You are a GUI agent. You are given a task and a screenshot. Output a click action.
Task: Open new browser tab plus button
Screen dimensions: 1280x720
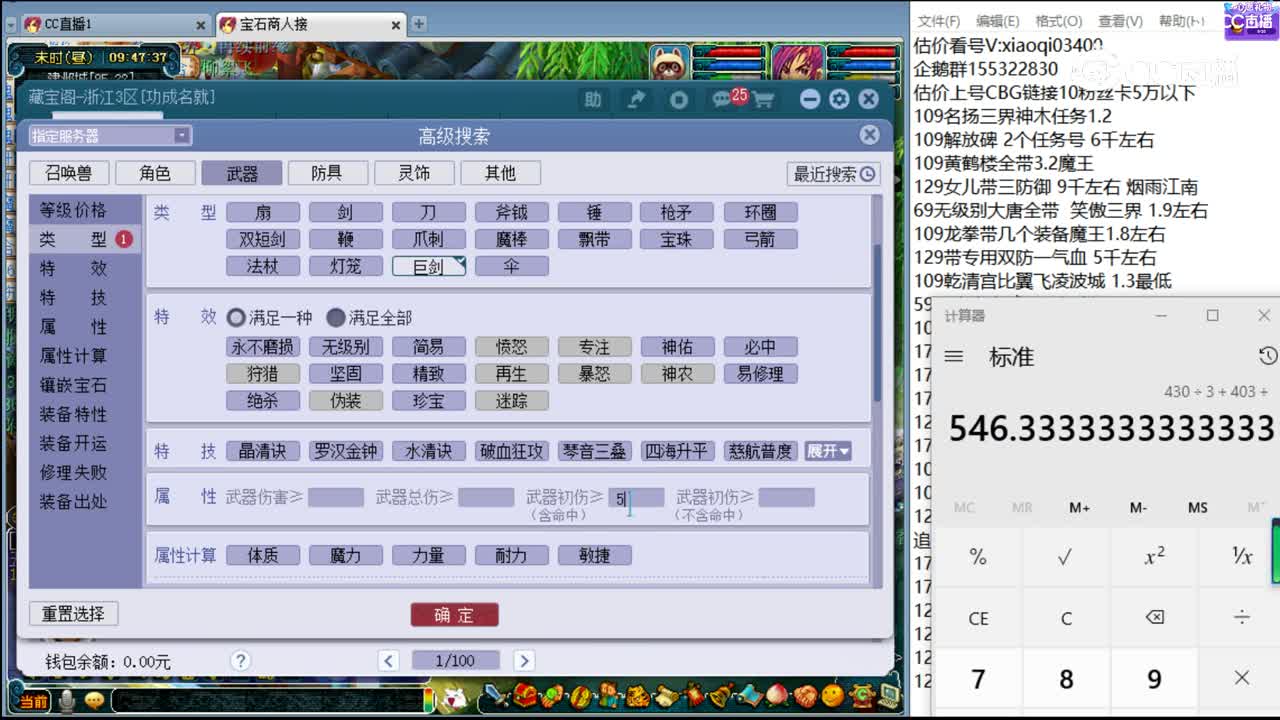click(x=419, y=24)
